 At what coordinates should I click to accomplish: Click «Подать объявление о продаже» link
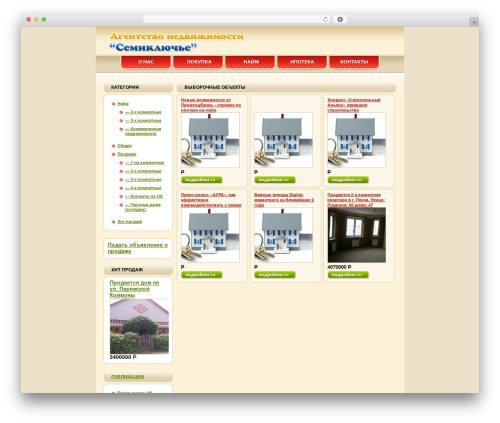(x=138, y=248)
